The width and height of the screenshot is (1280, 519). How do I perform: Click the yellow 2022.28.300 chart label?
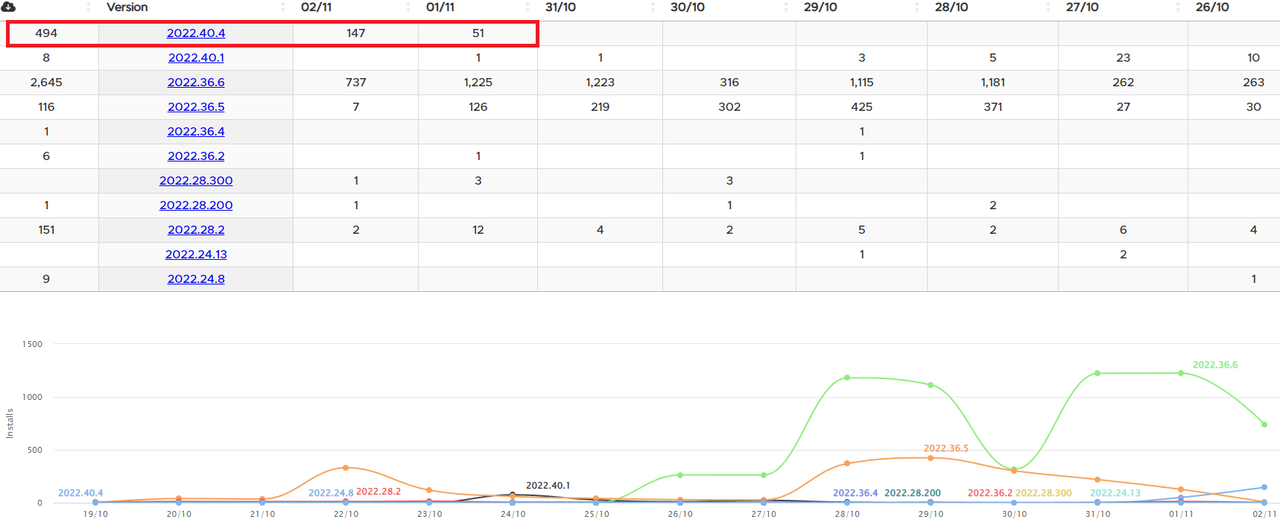tap(1044, 492)
